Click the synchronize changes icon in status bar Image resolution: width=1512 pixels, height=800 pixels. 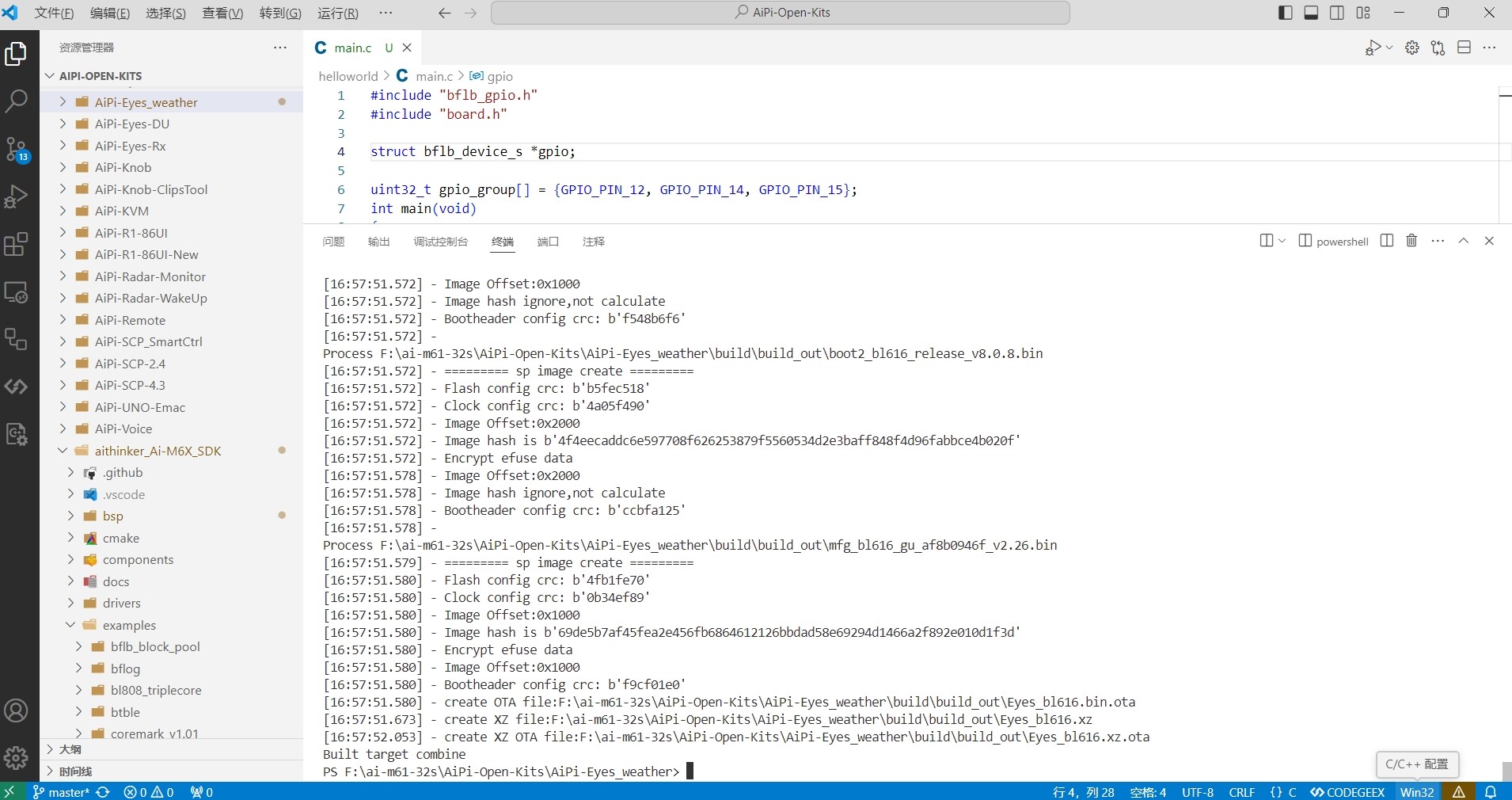[103, 792]
